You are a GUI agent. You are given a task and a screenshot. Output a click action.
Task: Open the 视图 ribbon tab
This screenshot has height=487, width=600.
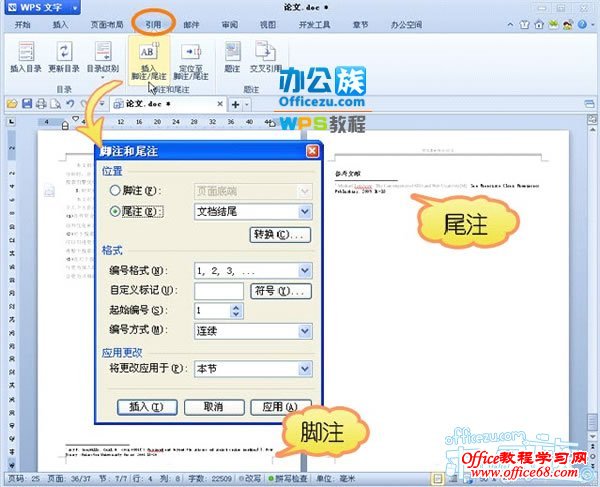[268, 24]
